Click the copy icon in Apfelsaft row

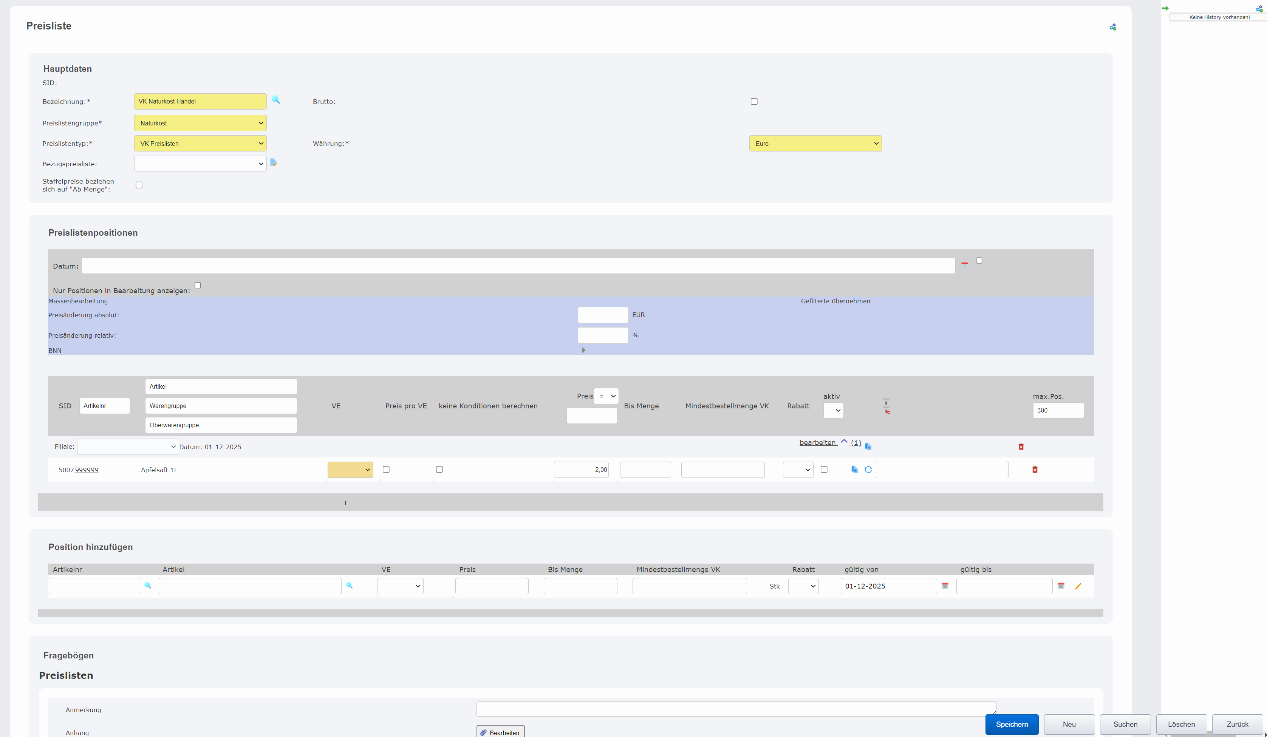coord(854,469)
